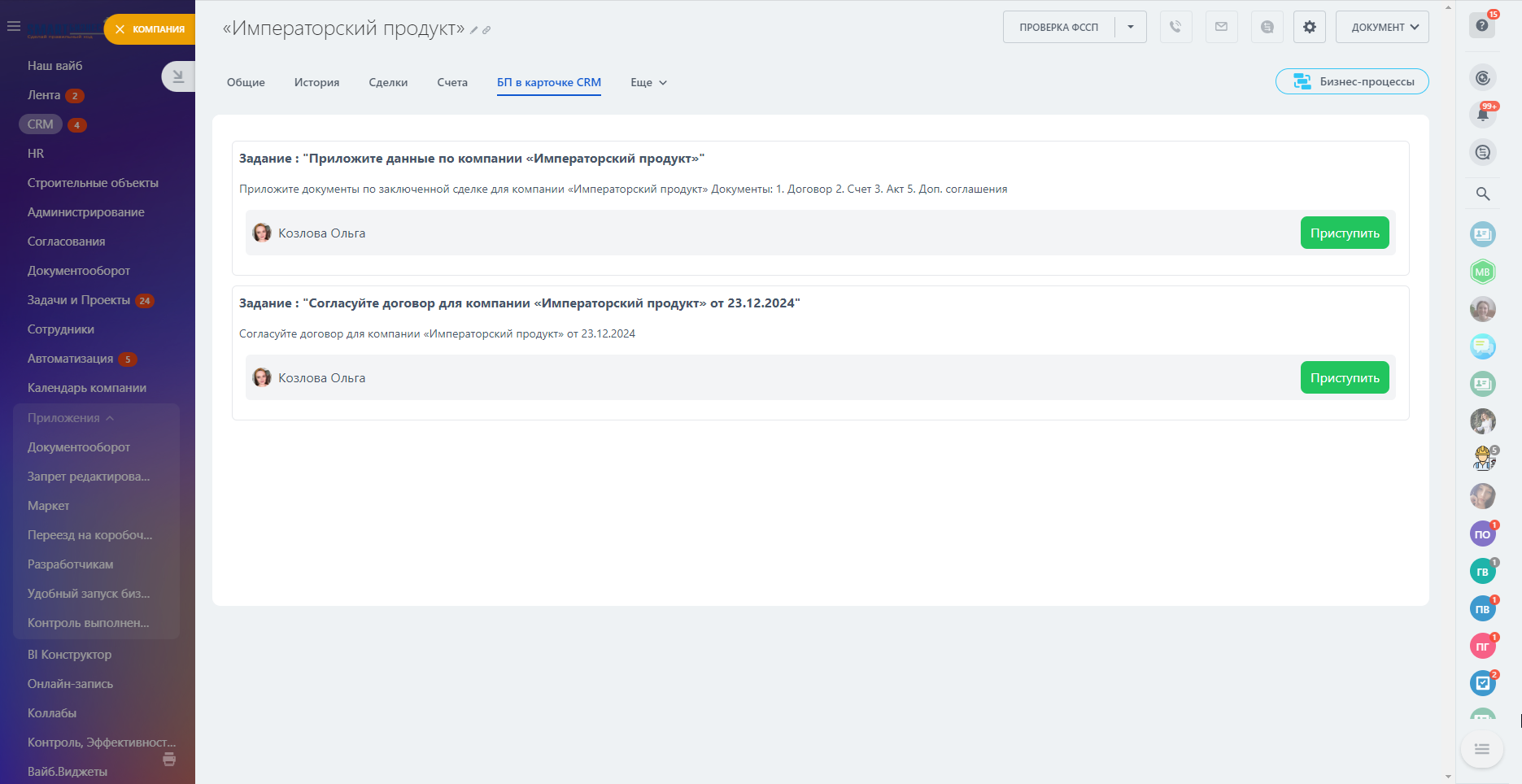Open the purple ПО chat avatar
Screen dimensions: 1522x784
coord(1483,534)
